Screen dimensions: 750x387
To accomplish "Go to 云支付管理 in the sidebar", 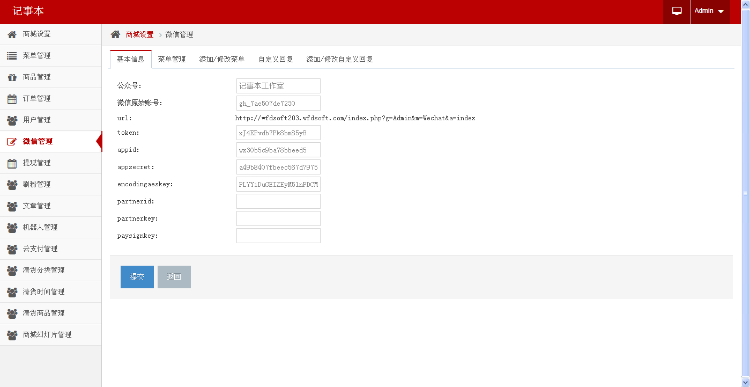I will tap(50, 249).
